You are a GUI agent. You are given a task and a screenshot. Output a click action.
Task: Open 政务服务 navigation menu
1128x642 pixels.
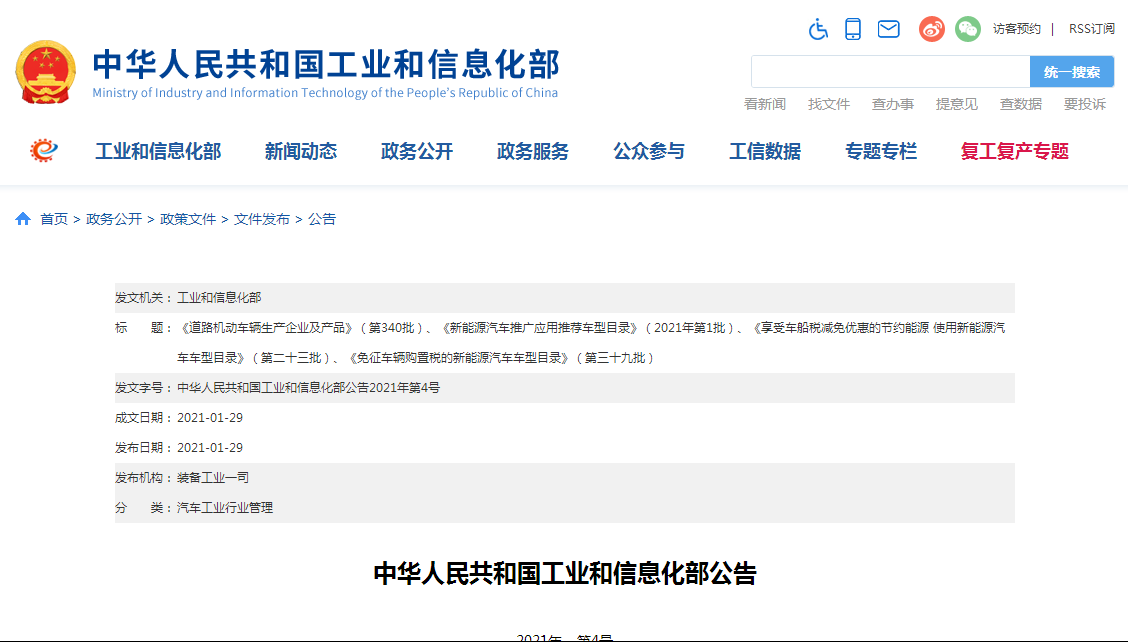pyautogui.click(x=533, y=151)
